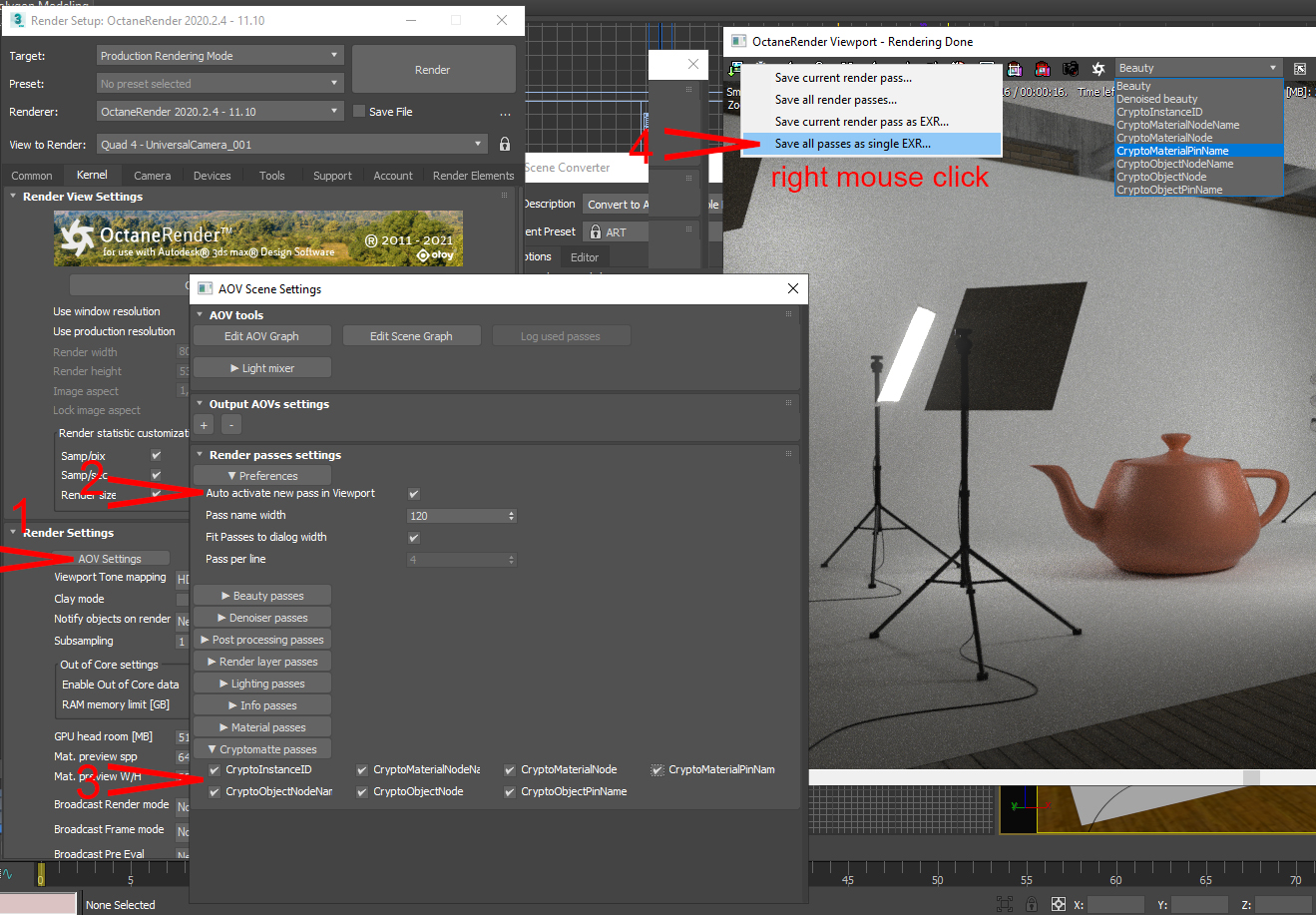Click the small window icon right of Beauty dropdown
Viewport: 1316px width, 915px height.
tap(1300, 69)
